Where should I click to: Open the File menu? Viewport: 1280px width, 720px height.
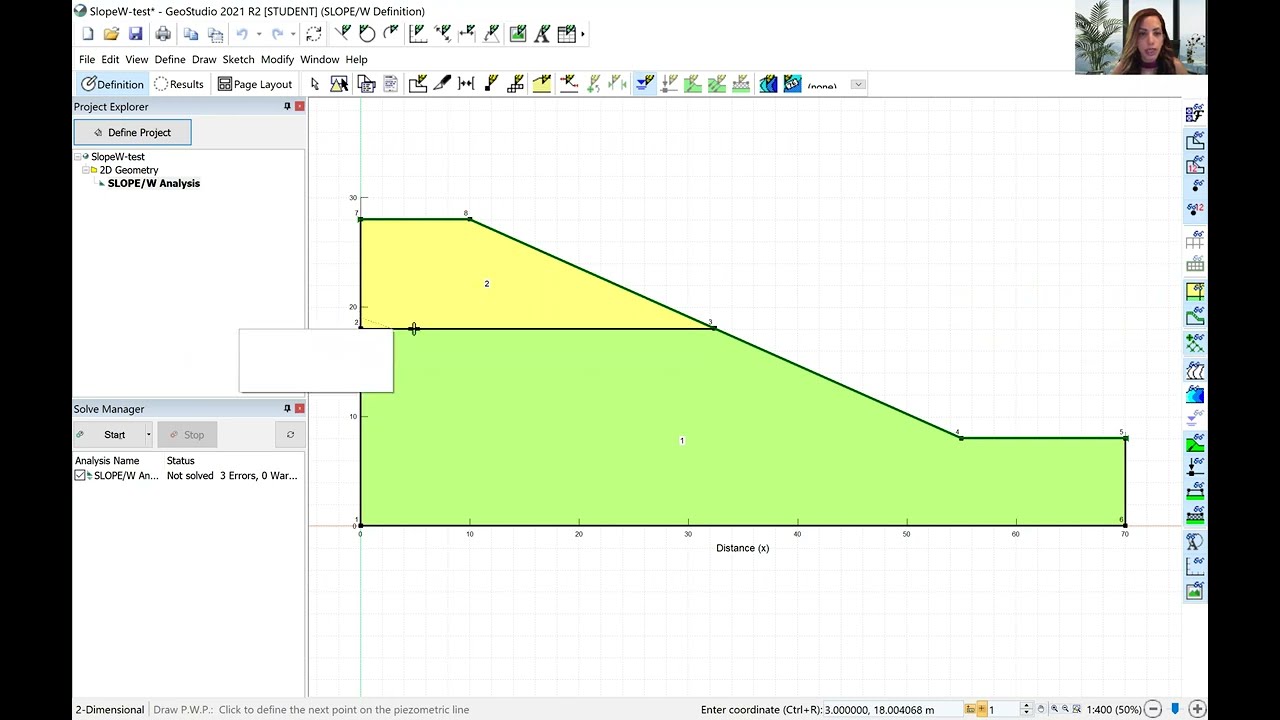point(87,59)
